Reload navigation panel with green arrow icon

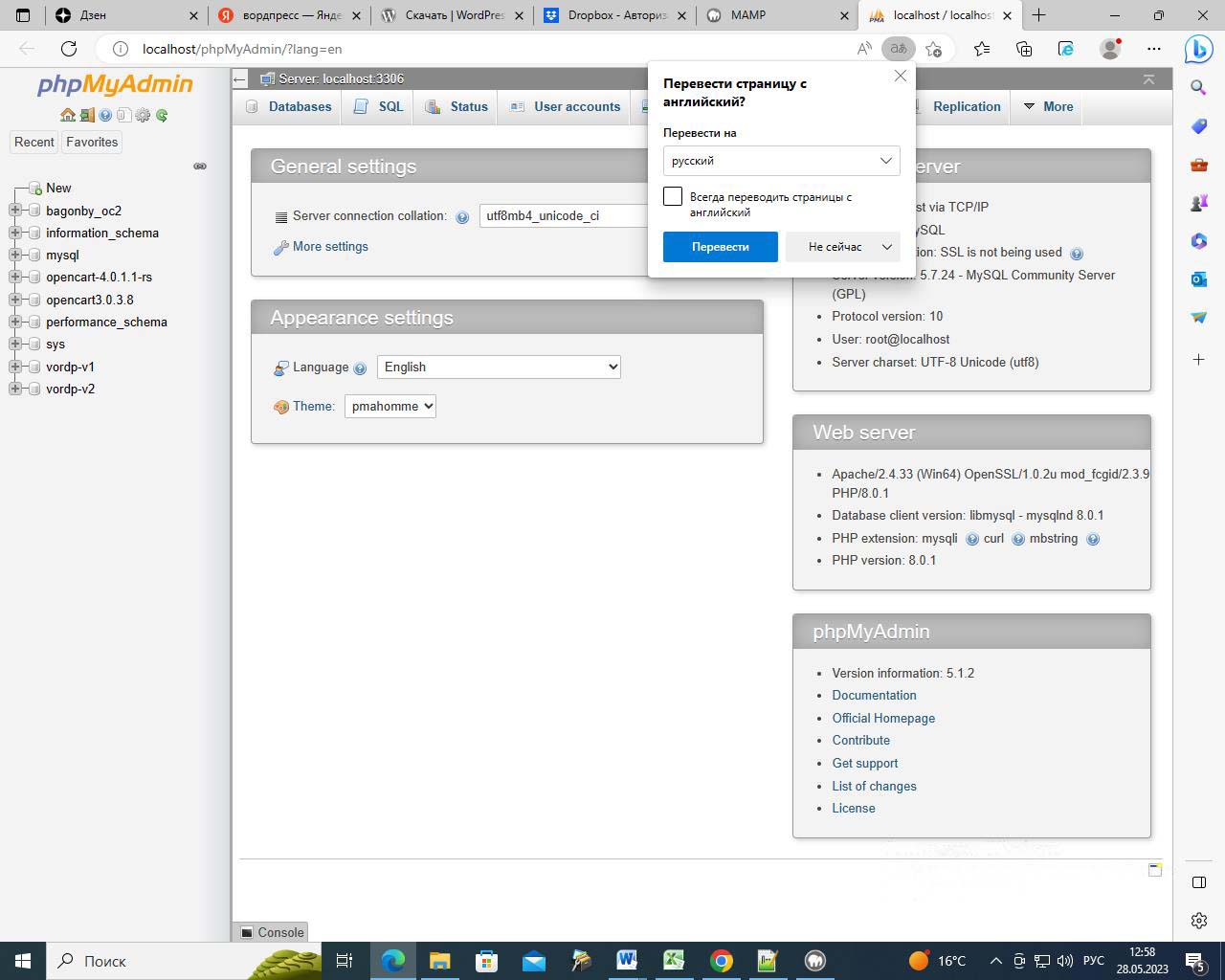(x=162, y=115)
